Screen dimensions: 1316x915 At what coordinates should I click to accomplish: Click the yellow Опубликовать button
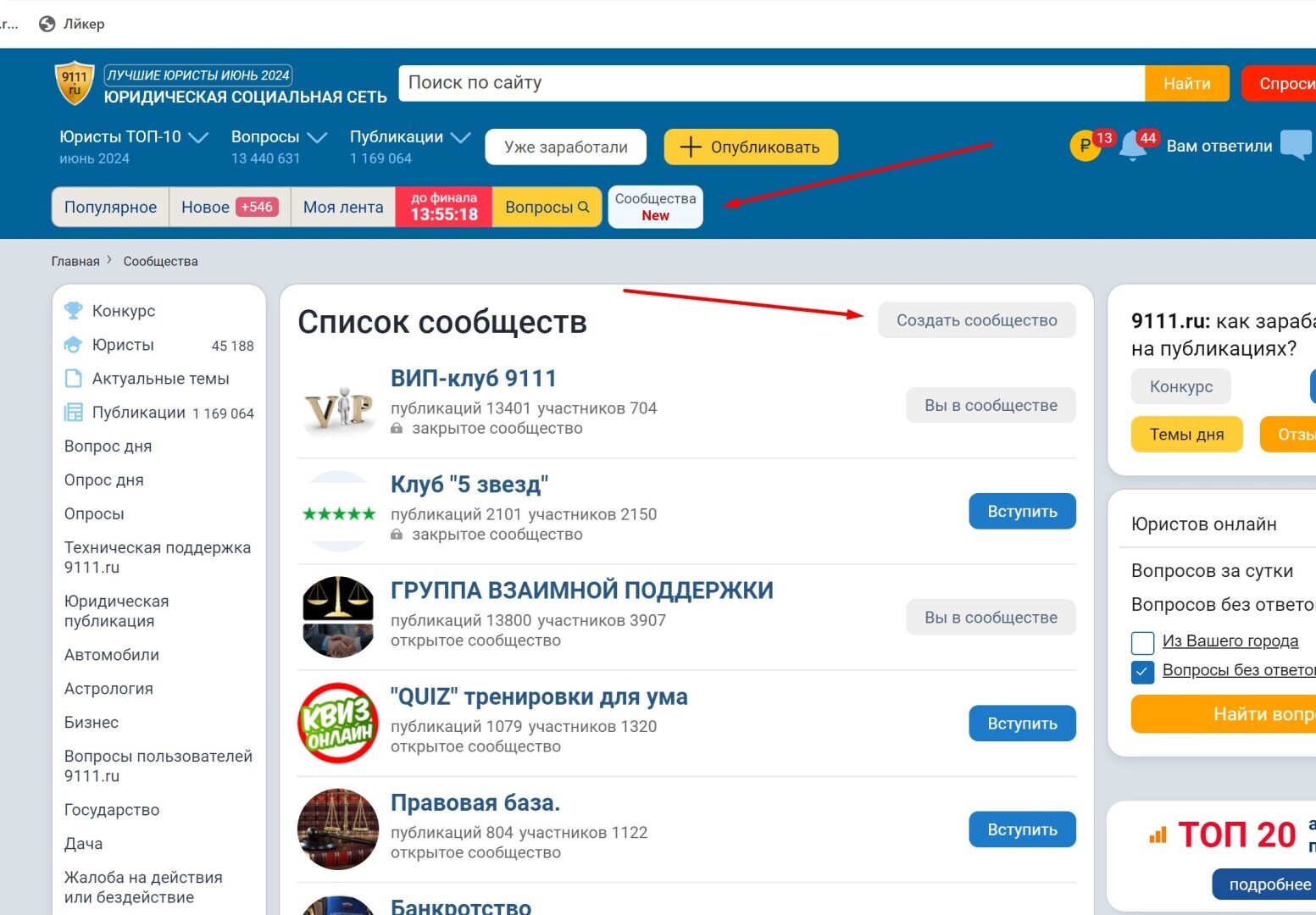tap(751, 147)
